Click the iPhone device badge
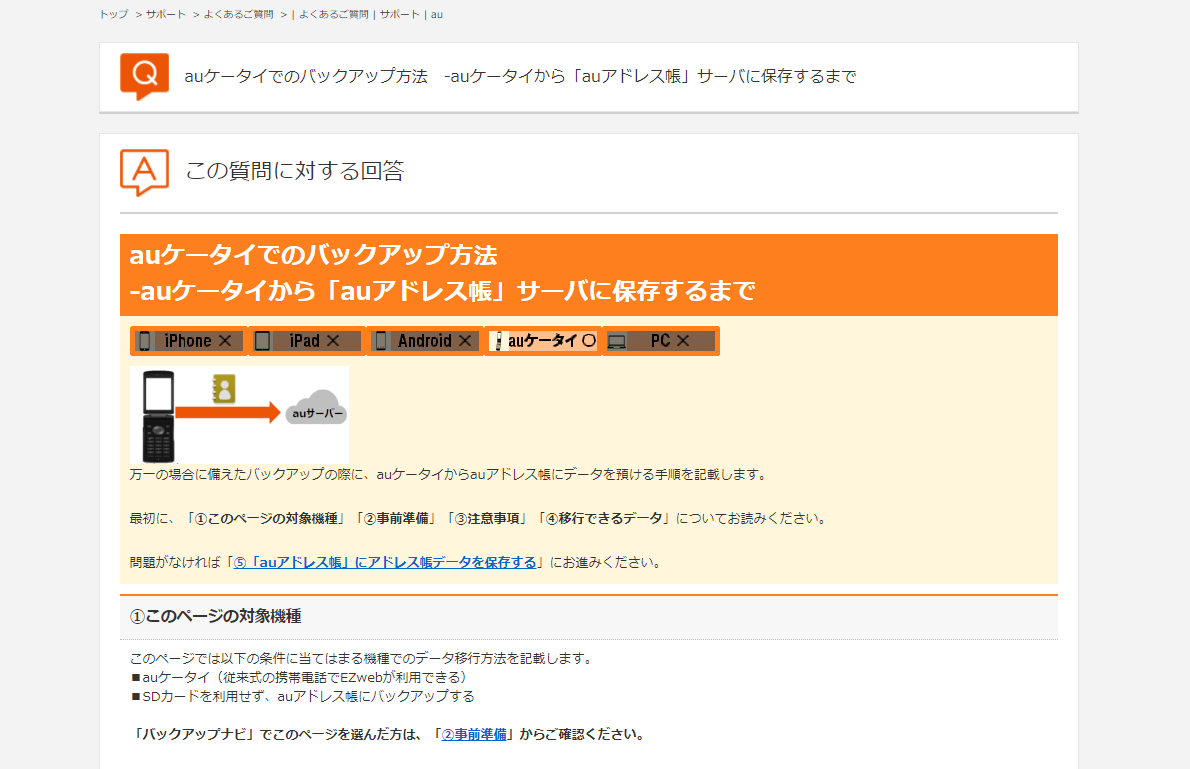The image size is (1190, 769). [189, 341]
